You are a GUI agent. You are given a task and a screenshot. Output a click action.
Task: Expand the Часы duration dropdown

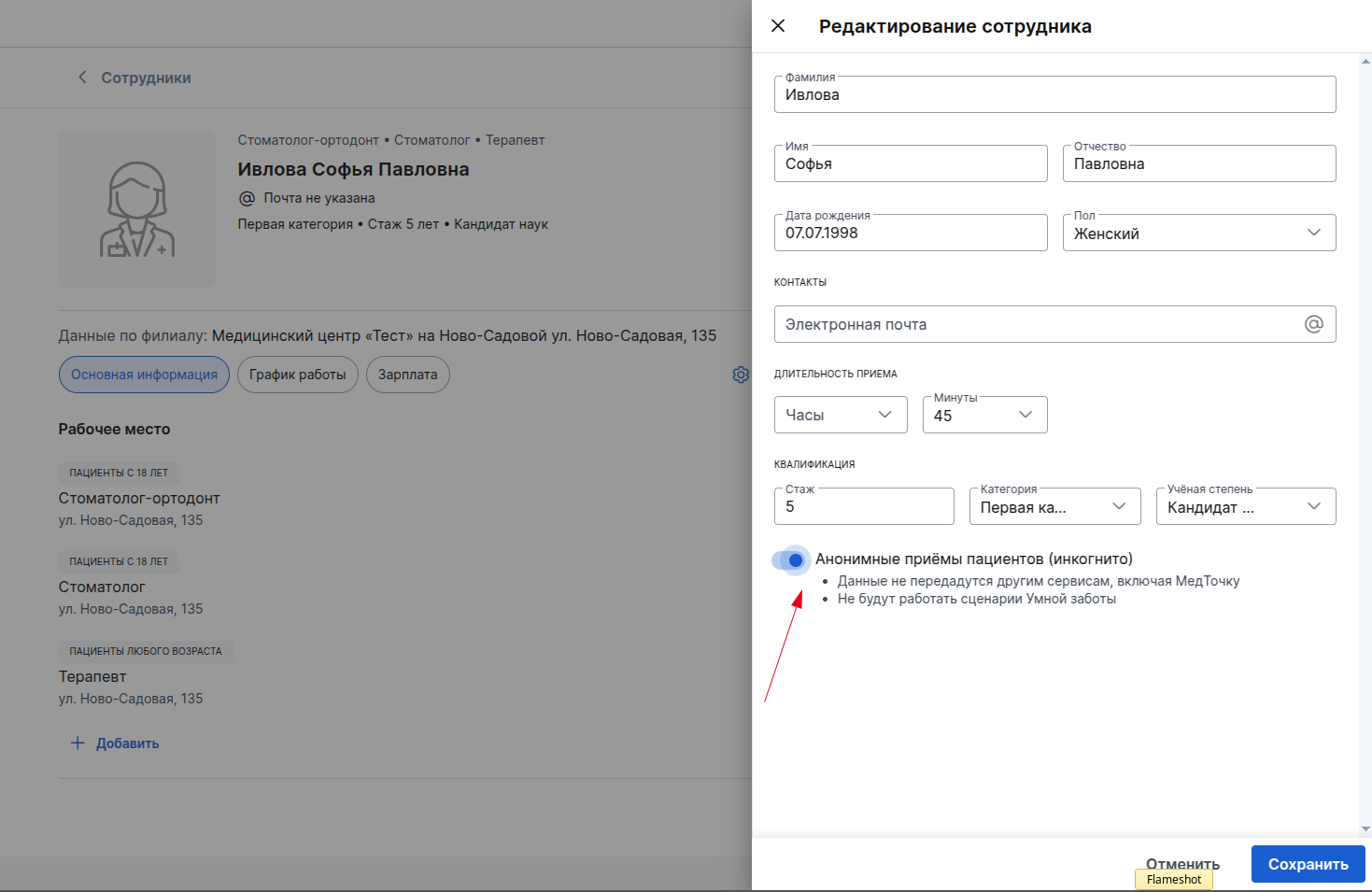tap(841, 415)
